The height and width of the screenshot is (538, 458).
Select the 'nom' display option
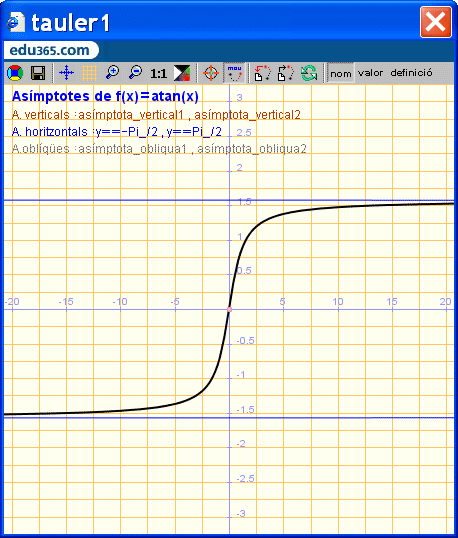(x=341, y=73)
